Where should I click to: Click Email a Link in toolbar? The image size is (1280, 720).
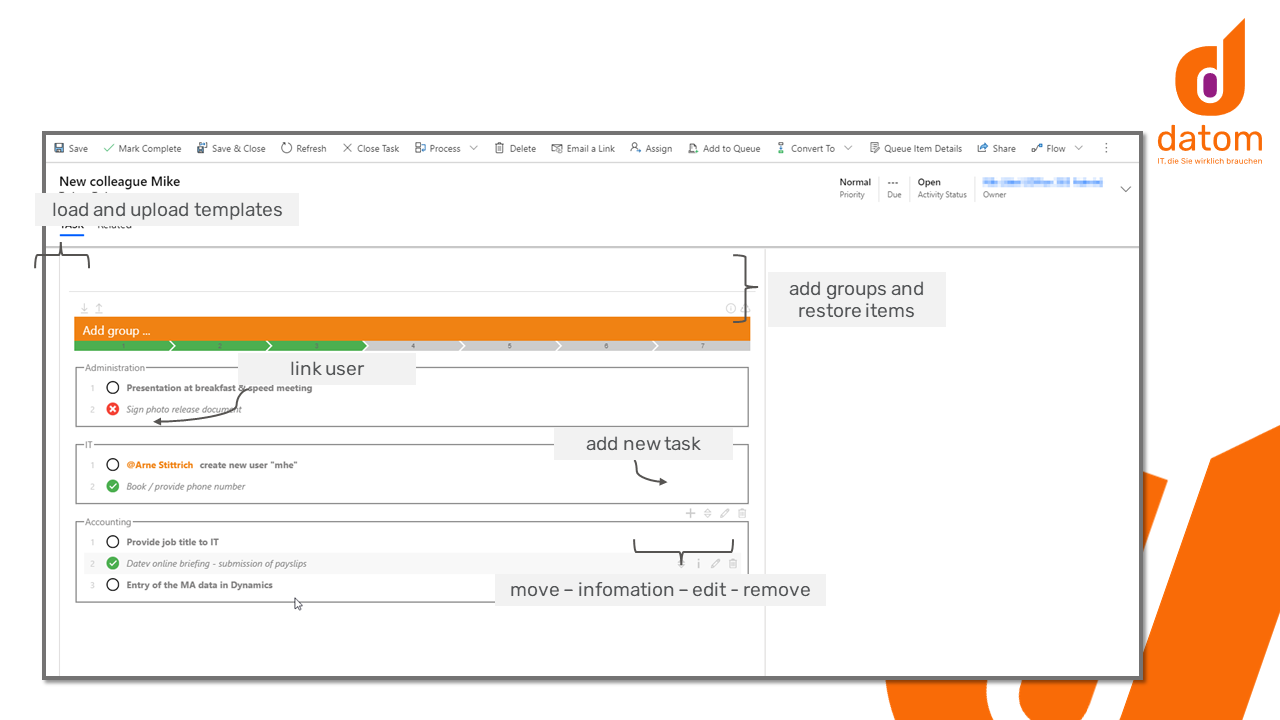(x=583, y=148)
